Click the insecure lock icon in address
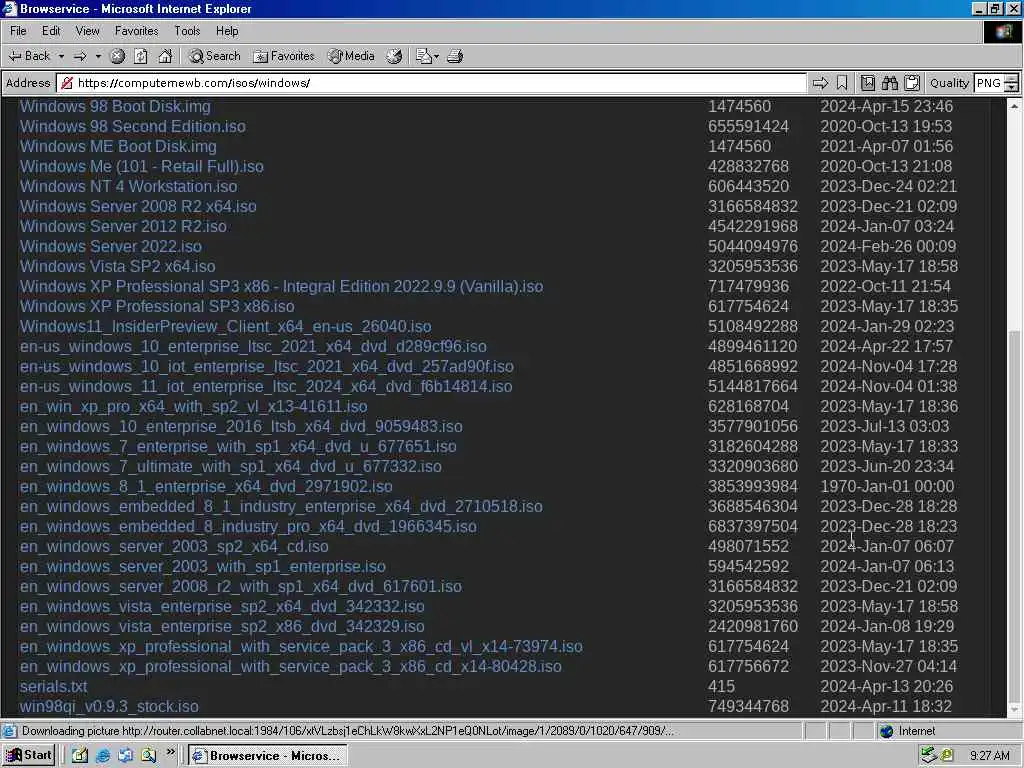Image resolution: width=1024 pixels, height=768 pixels. tap(67, 83)
